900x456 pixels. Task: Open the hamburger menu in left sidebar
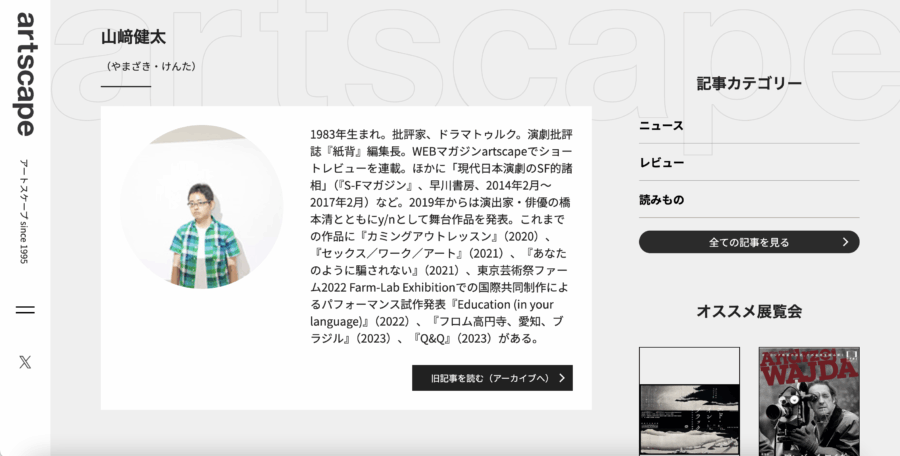pos(25,310)
